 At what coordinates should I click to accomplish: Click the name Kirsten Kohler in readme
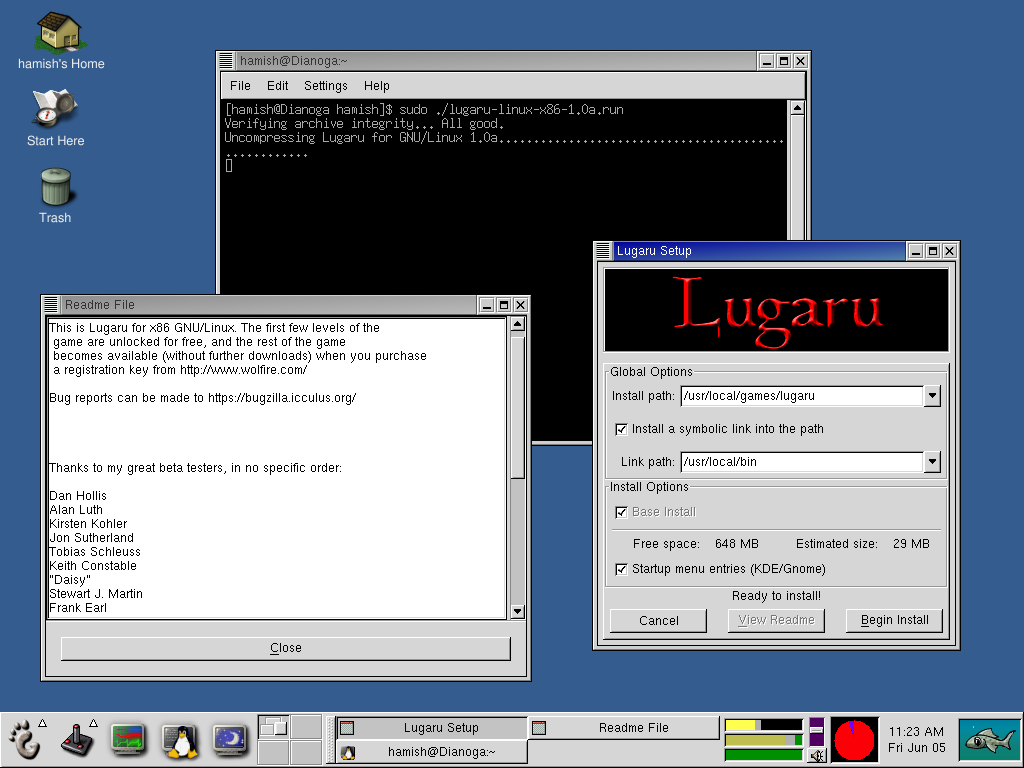point(88,524)
